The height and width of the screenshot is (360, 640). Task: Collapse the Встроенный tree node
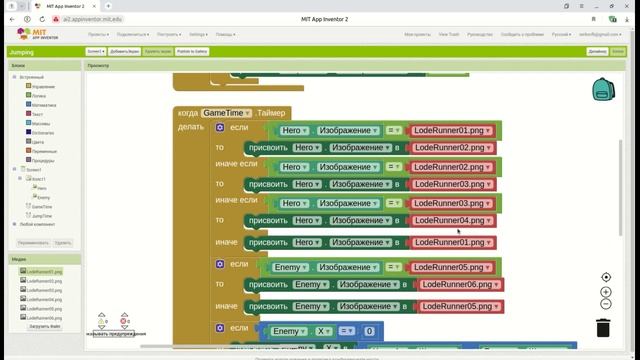(14, 77)
